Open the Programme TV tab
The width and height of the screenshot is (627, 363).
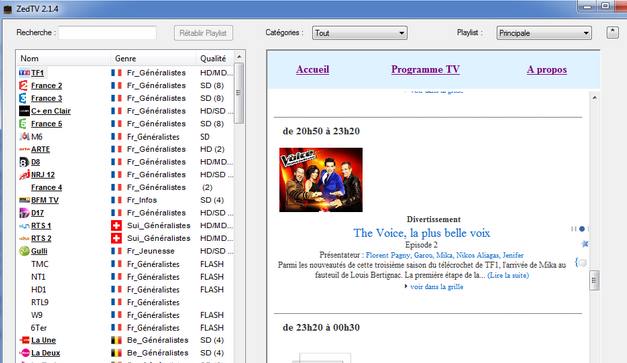point(425,70)
